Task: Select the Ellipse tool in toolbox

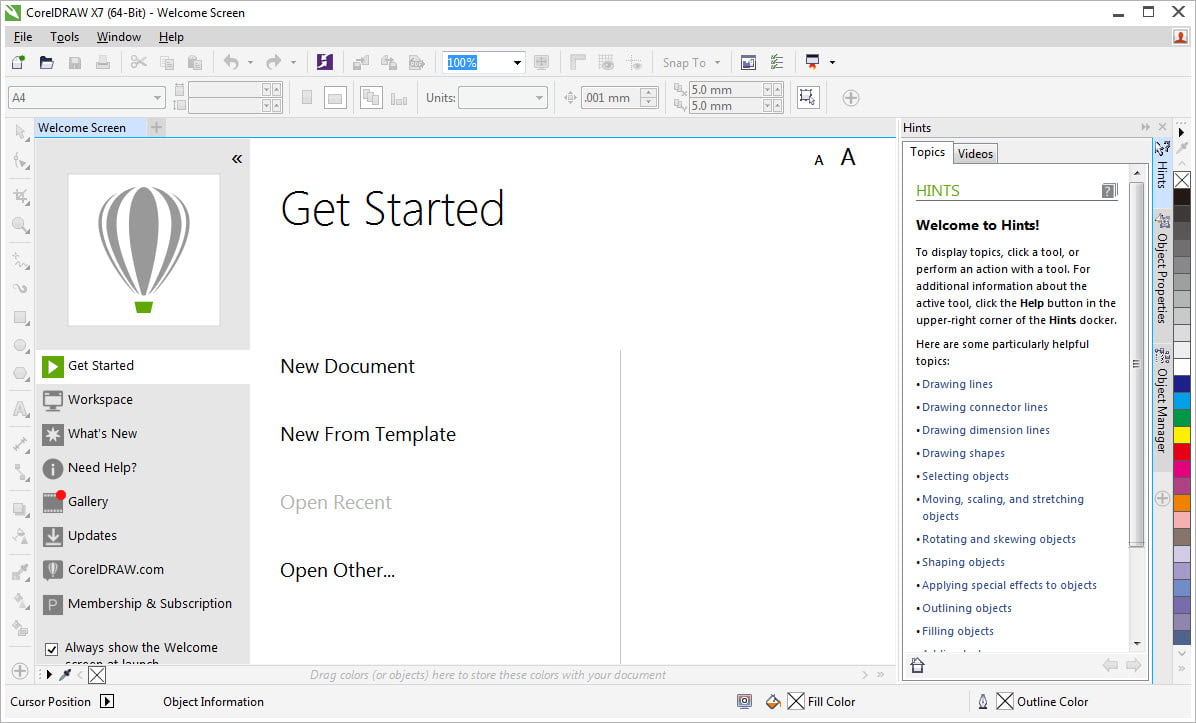Action: click(21, 345)
